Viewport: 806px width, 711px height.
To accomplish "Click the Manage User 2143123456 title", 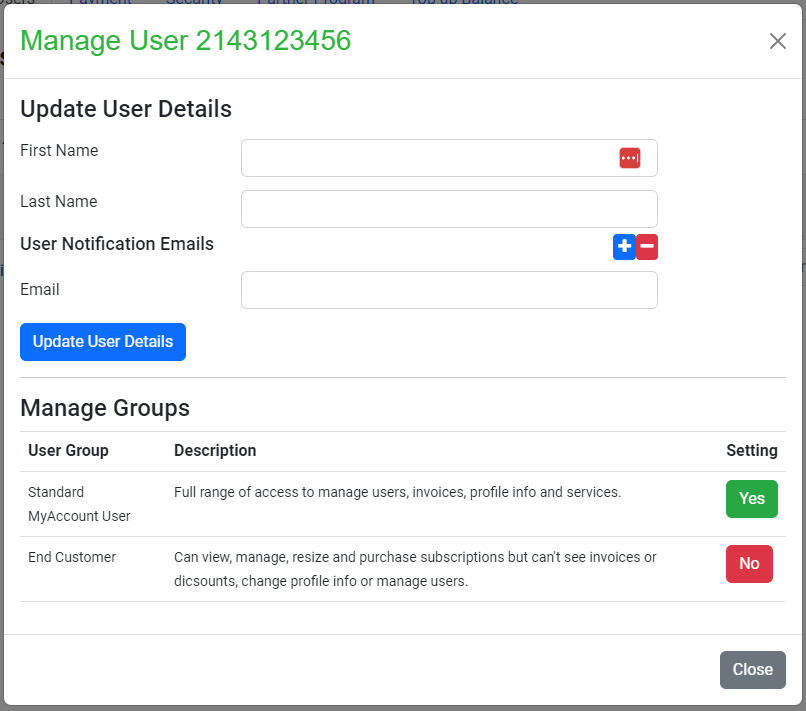I will click(186, 41).
